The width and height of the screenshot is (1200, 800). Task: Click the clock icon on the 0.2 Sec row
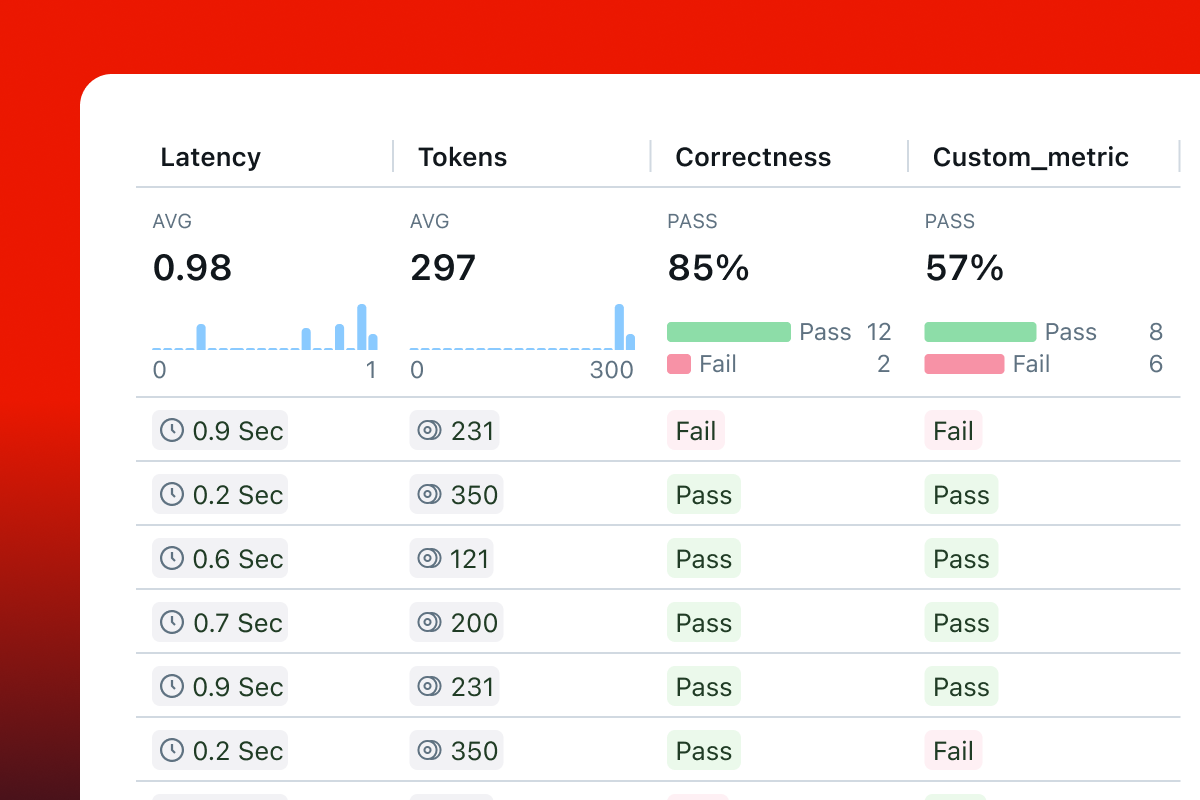click(170, 494)
